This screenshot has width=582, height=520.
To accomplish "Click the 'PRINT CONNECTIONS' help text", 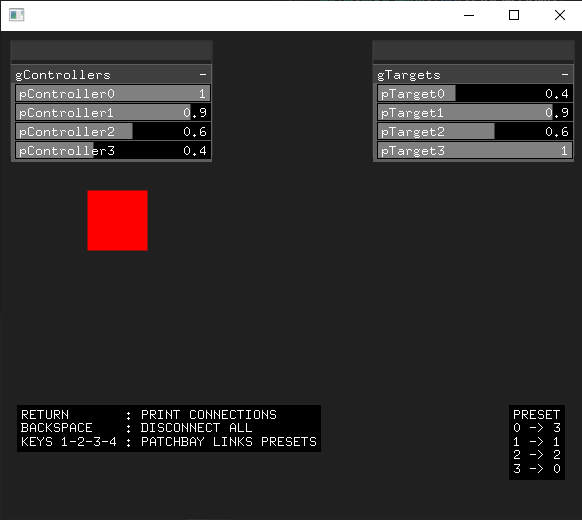I will (209, 414).
